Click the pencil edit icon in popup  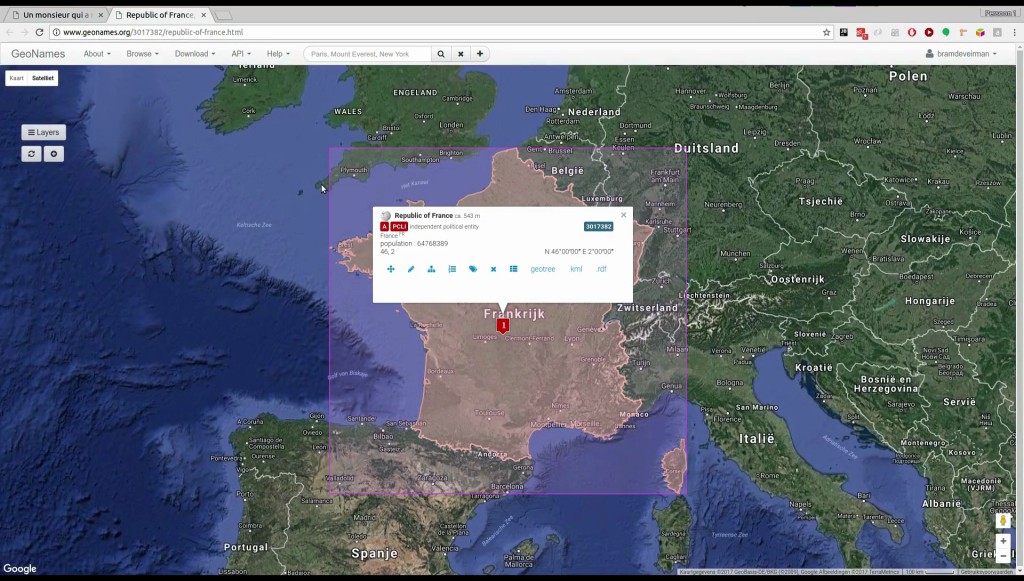(x=411, y=269)
